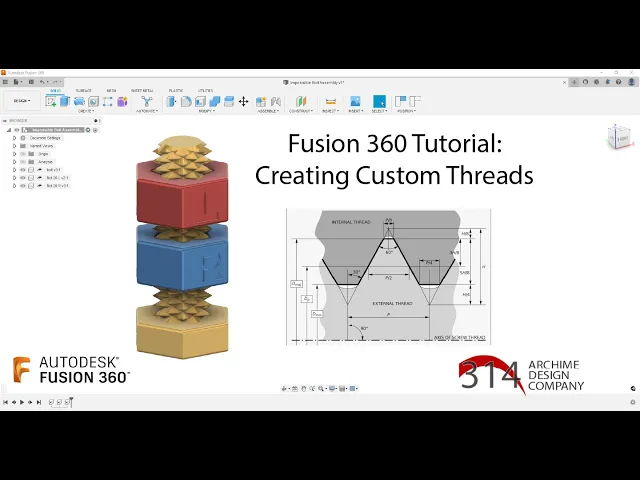Select the Create Sketch tool
640x480 pixels.
51,101
